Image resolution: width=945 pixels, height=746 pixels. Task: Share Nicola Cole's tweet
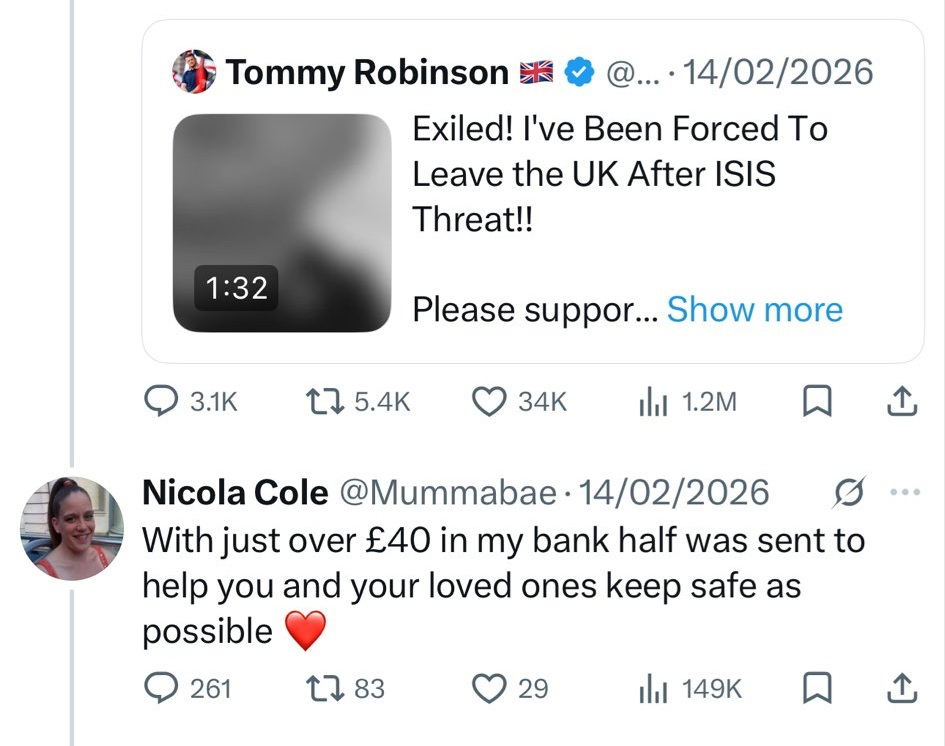point(901,688)
